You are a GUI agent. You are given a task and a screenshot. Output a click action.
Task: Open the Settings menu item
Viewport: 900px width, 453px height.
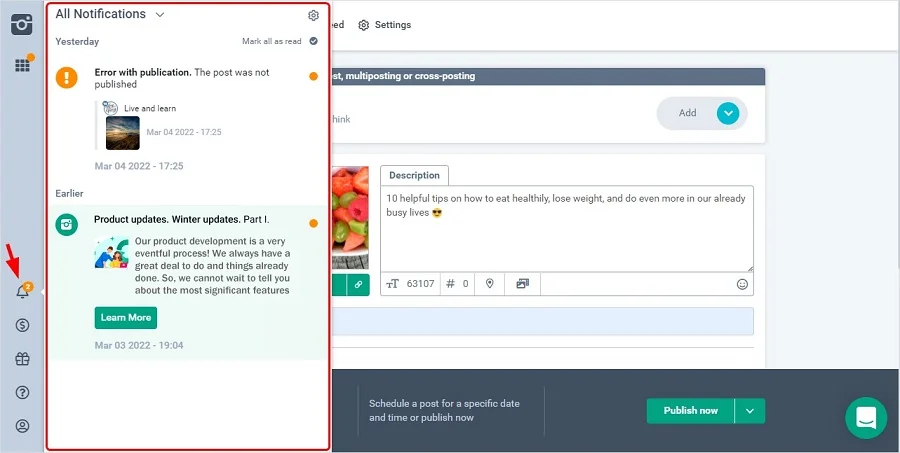tap(385, 25)
